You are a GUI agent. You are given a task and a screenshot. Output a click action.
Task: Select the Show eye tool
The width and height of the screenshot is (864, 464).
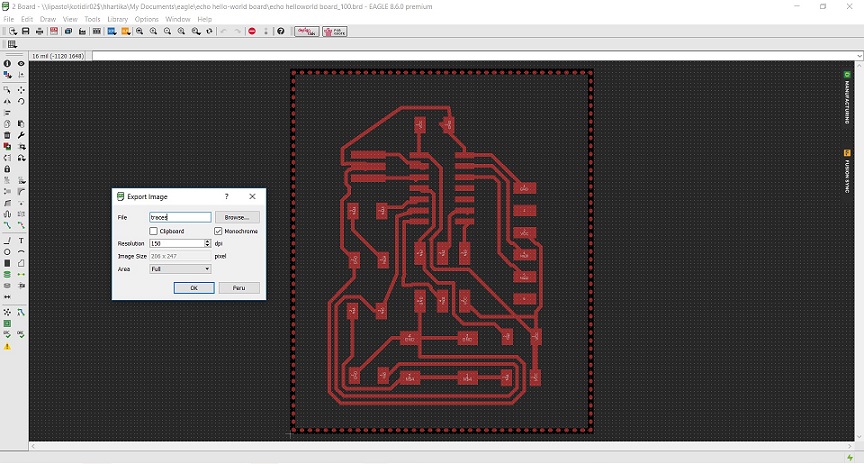pos(21,63)
